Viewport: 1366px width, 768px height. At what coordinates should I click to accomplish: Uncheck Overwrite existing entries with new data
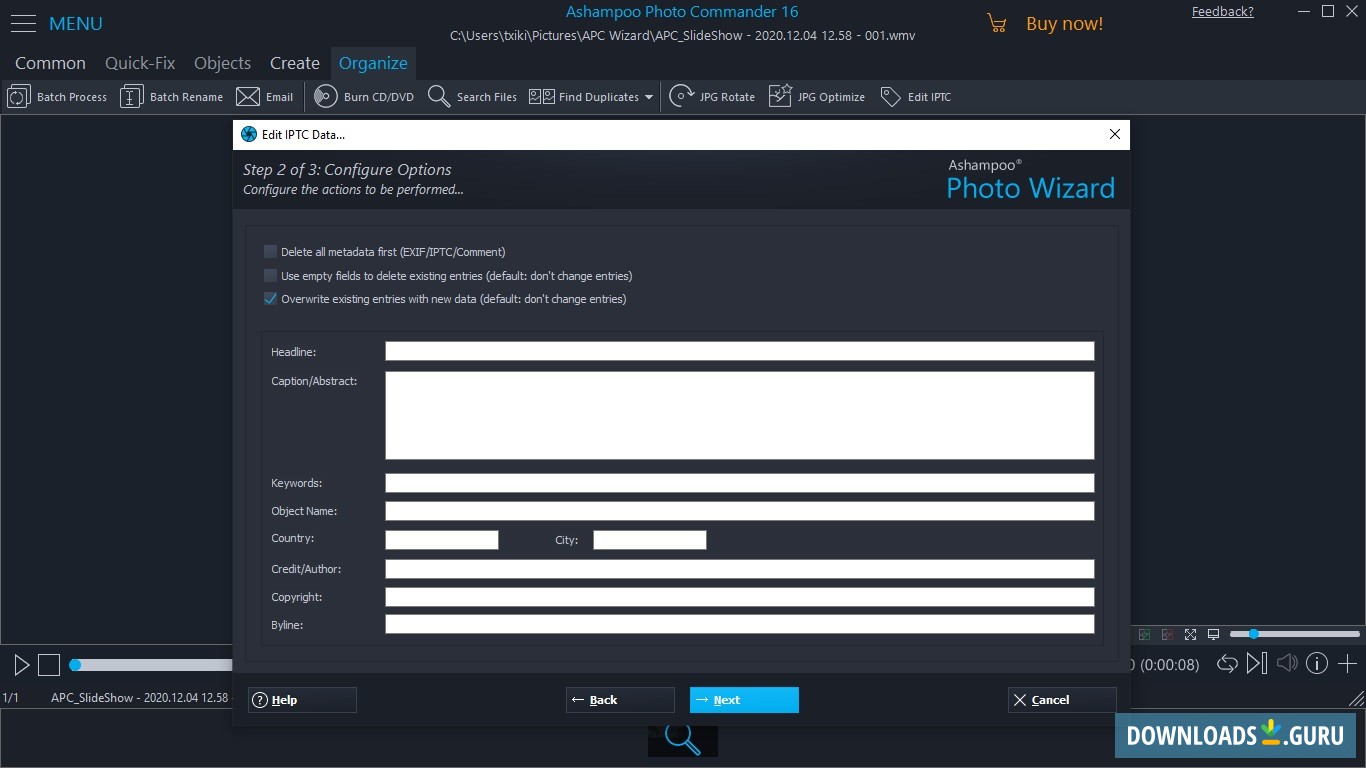point(270,298)
